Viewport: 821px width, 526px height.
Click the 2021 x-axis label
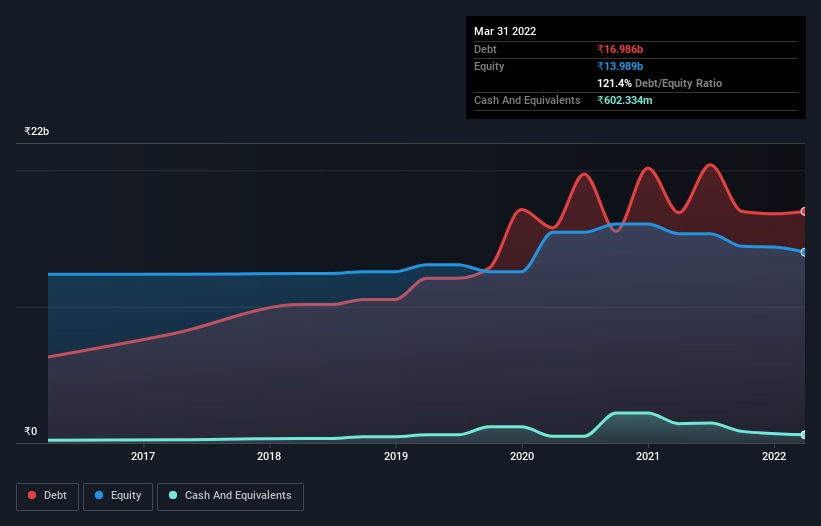pyautogui.click(x=648, y=456)
